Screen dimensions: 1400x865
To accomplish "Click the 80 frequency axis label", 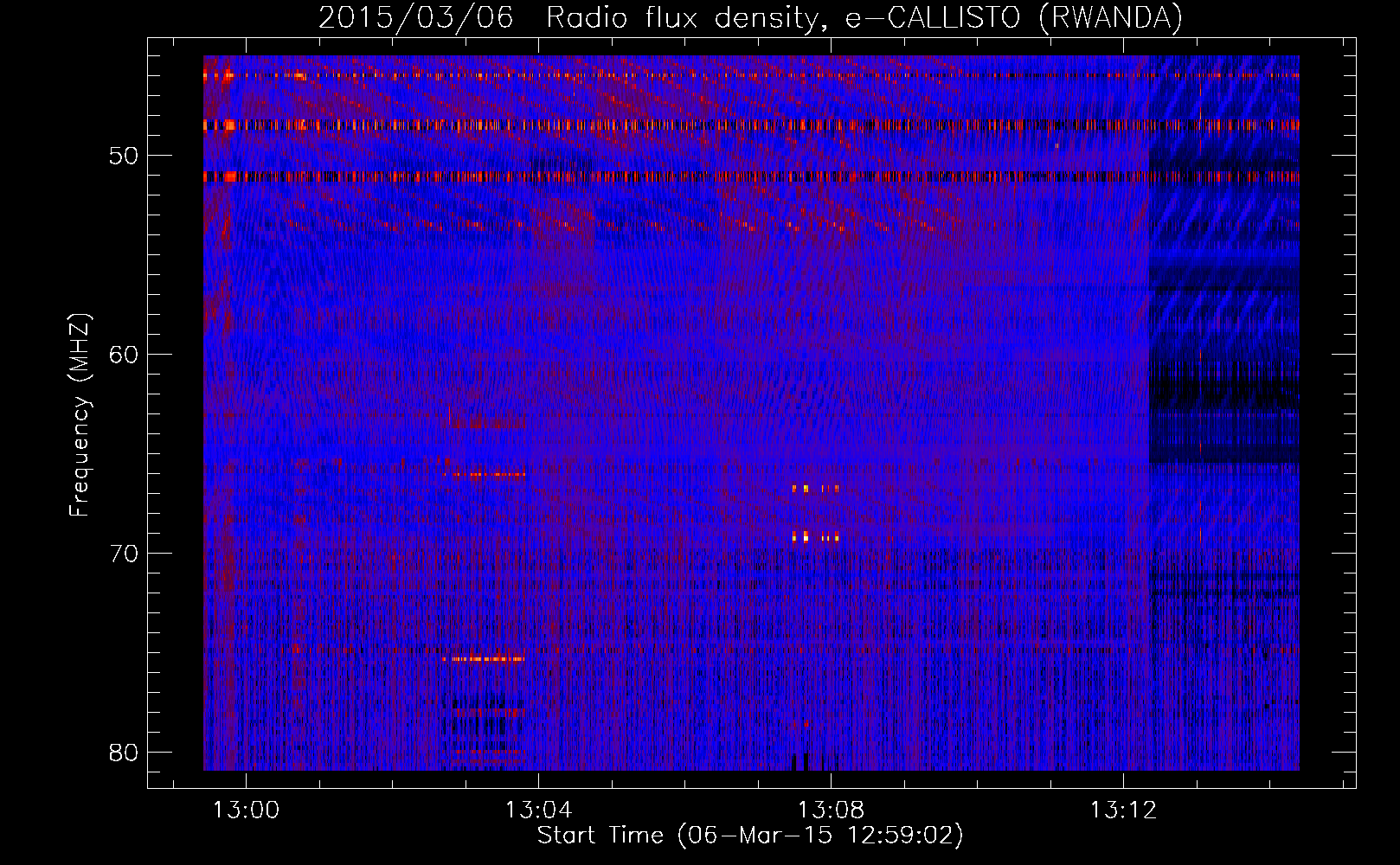I will 124,753.
